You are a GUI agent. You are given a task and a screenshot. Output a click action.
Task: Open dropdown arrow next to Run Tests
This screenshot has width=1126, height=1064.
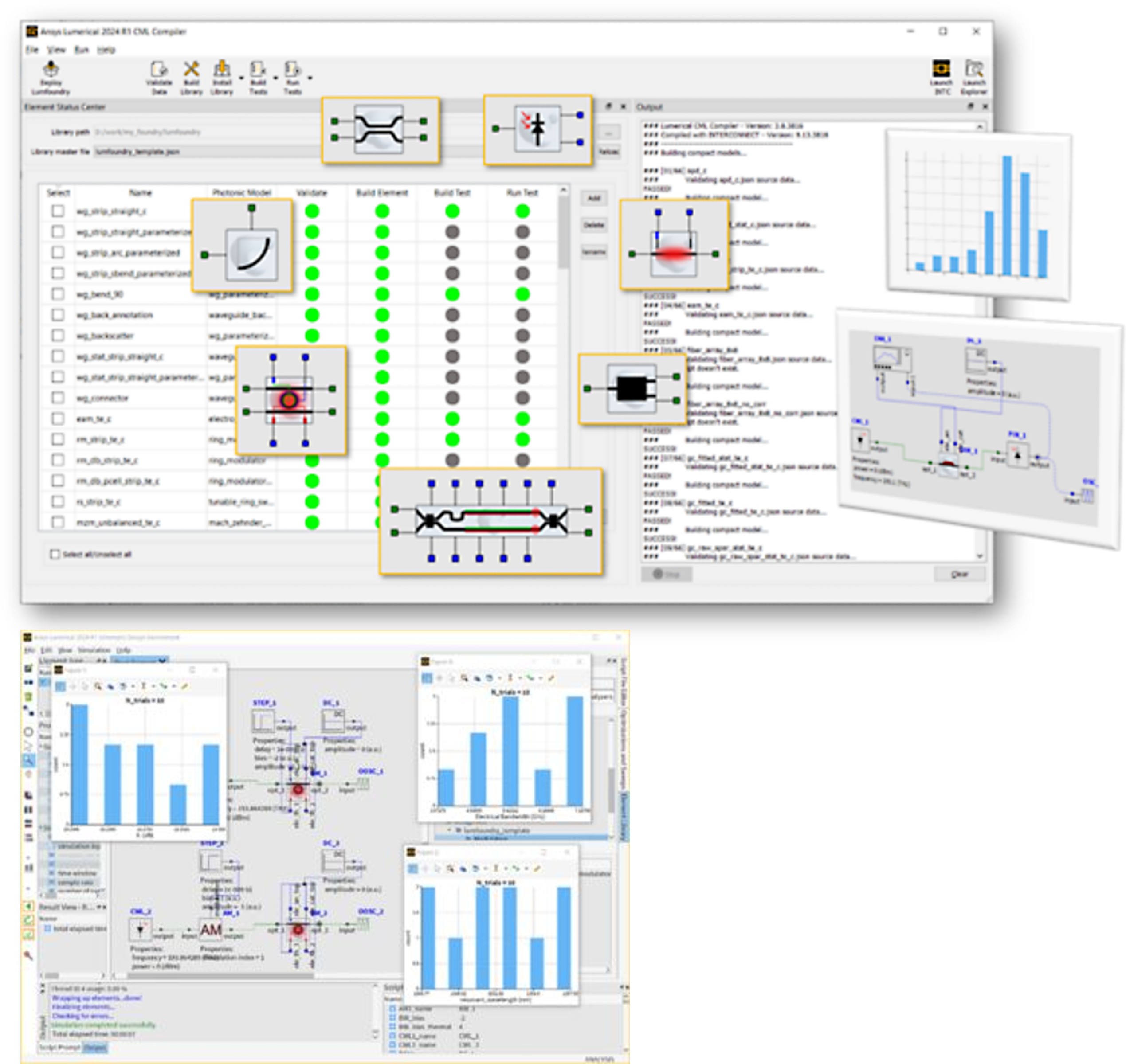[310, 78]
